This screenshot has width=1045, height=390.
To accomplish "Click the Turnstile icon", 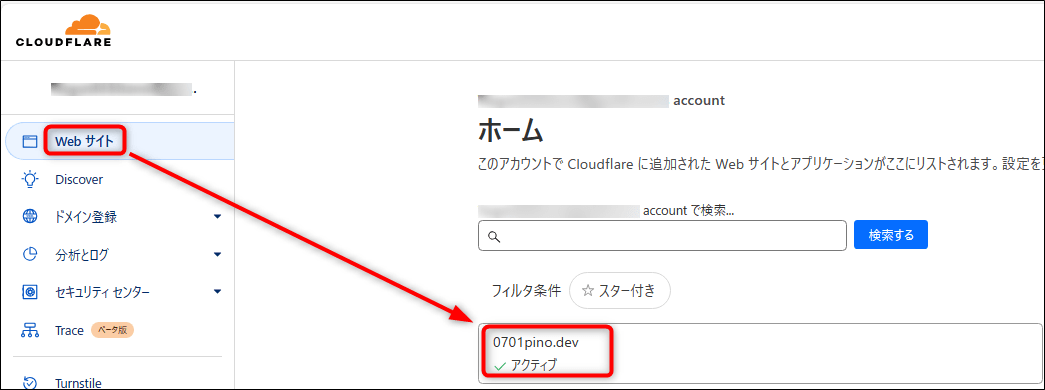I will click(x=30, y=383).
